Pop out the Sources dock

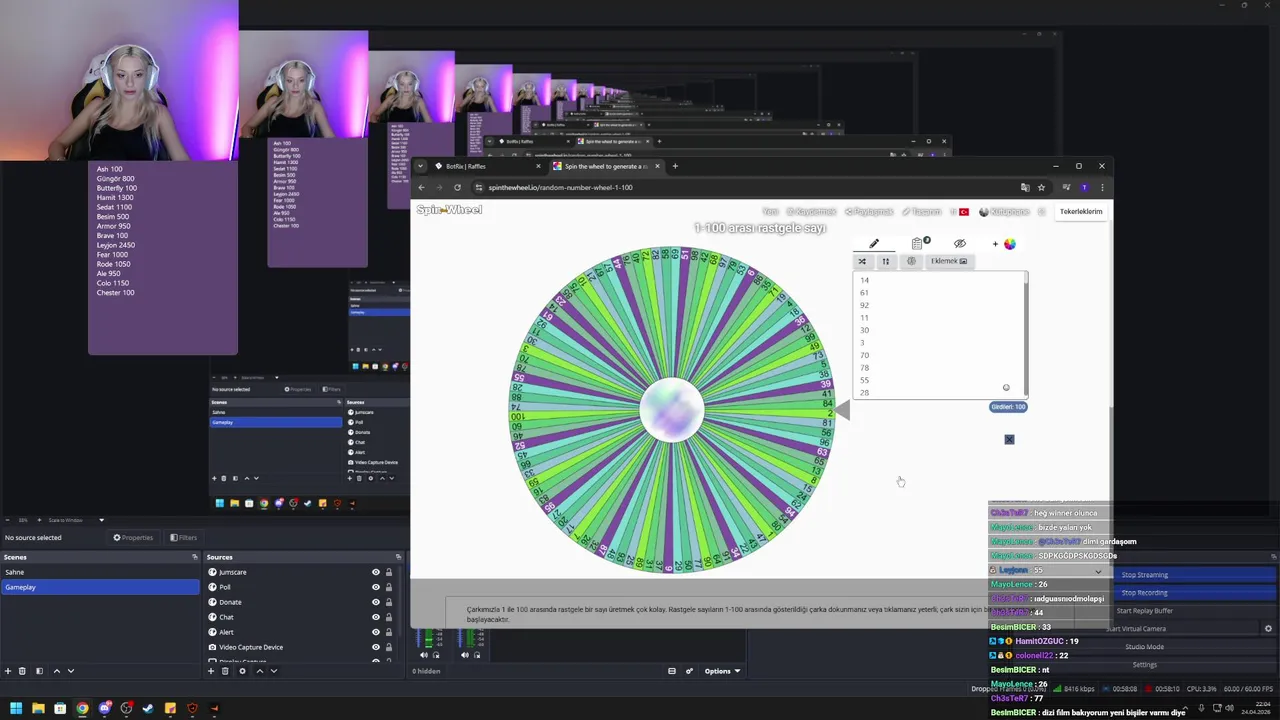[x=398, y=557]
